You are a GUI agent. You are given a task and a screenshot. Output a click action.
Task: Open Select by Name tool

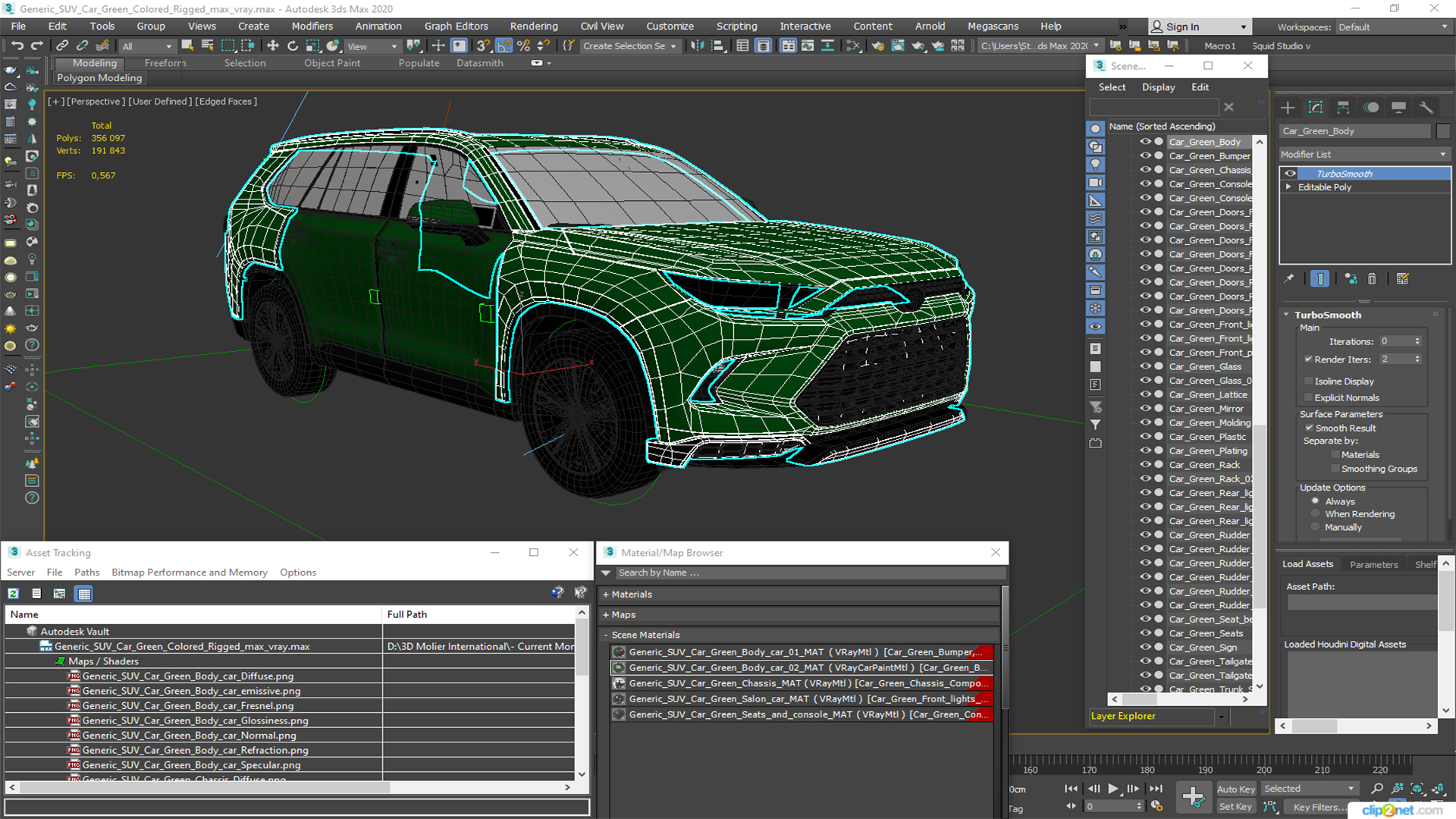[207, 45]
